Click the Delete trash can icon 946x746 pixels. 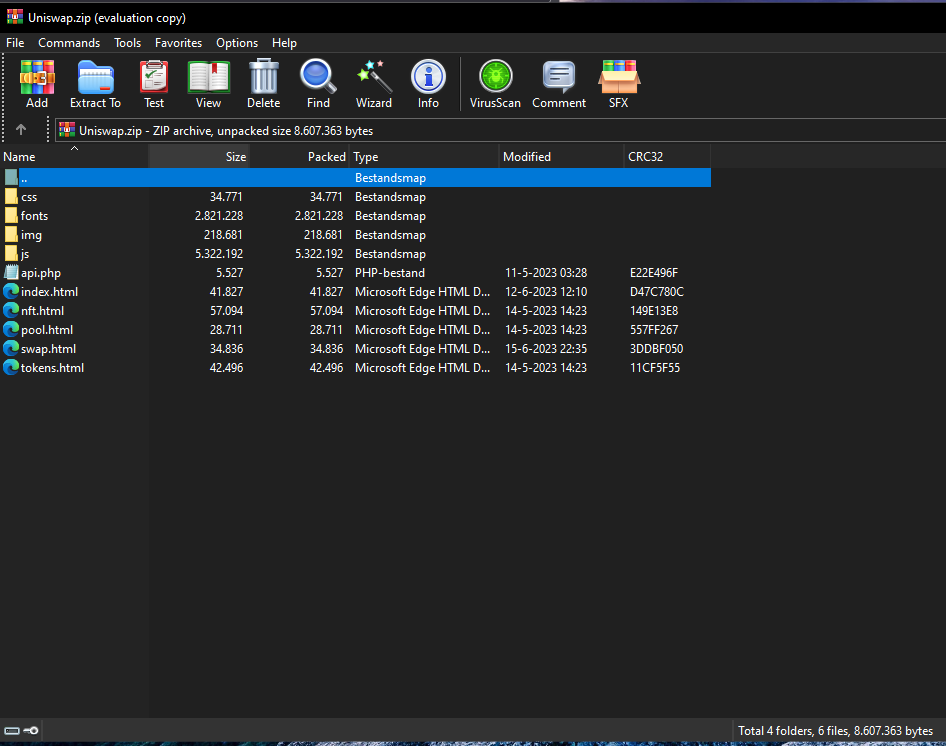264,84
